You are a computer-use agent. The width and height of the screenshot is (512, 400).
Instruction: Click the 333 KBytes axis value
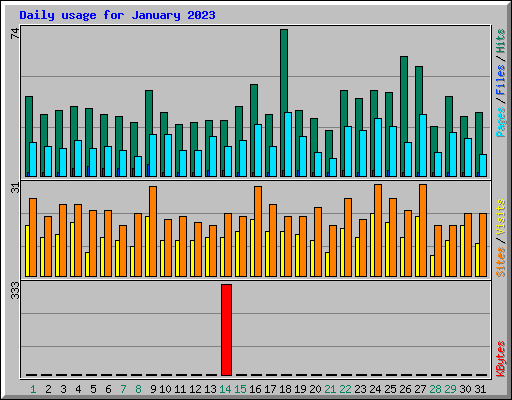15,290
